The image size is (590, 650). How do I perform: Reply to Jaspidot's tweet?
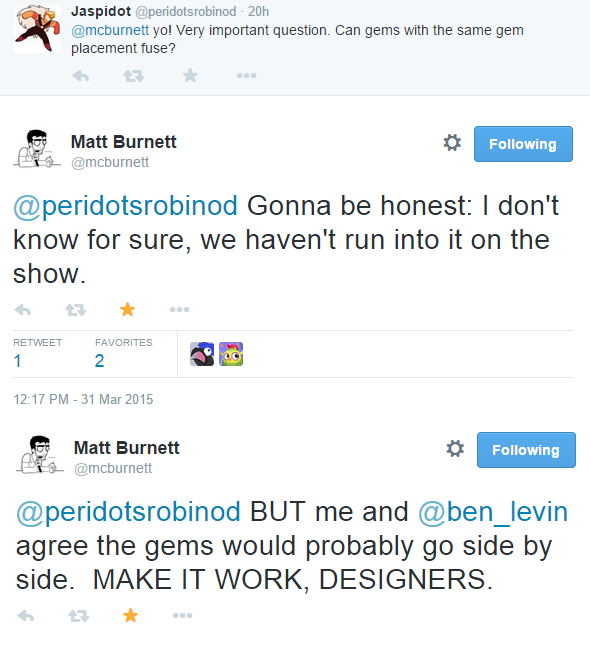point(80,76)
